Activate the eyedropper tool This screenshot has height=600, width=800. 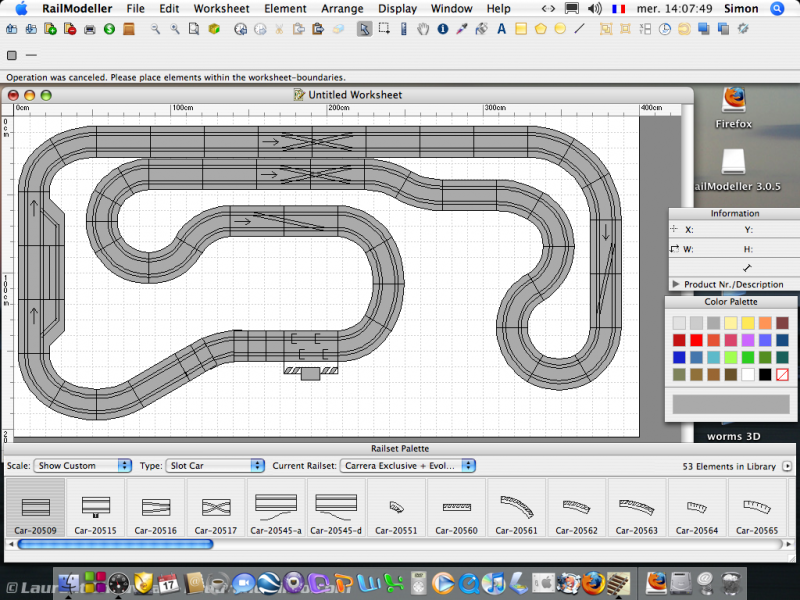pyautogui.click(x=461, y=29)
